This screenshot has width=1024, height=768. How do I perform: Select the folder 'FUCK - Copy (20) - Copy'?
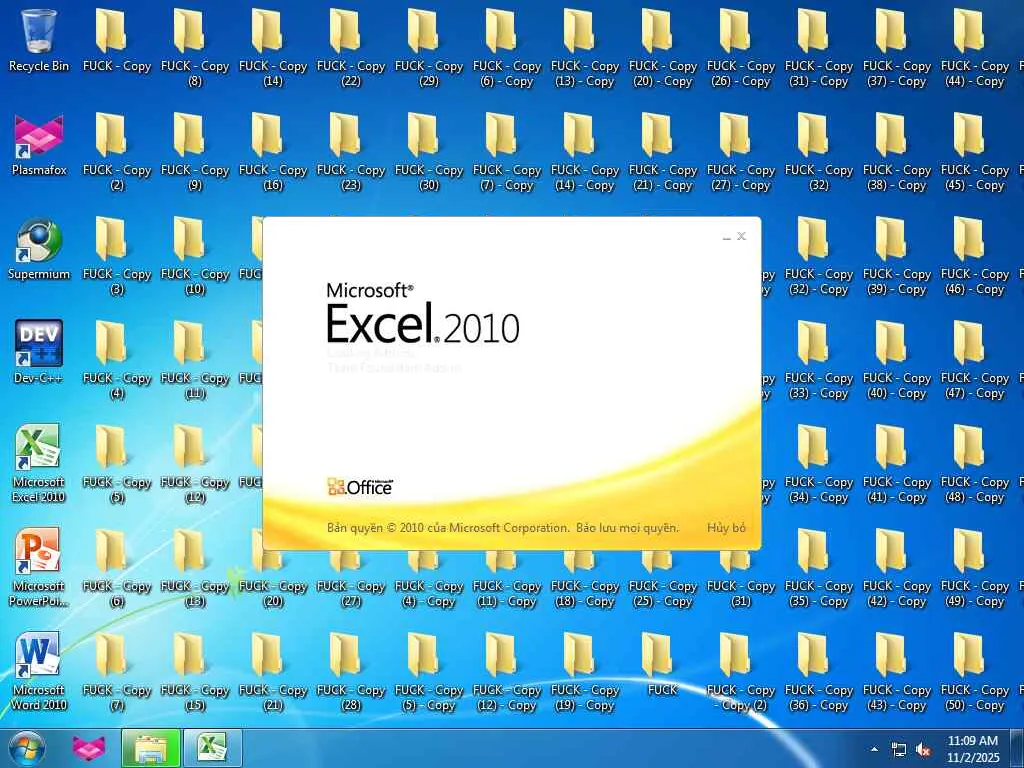pos(663,47)
